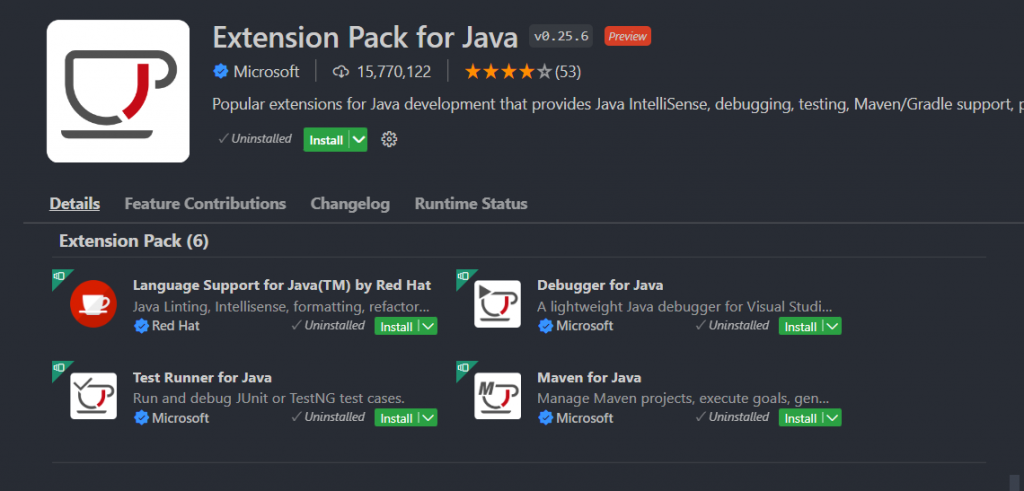Click the Debugger for Java icon
The height and width of the screenshot is (491, 1024).
498,304
